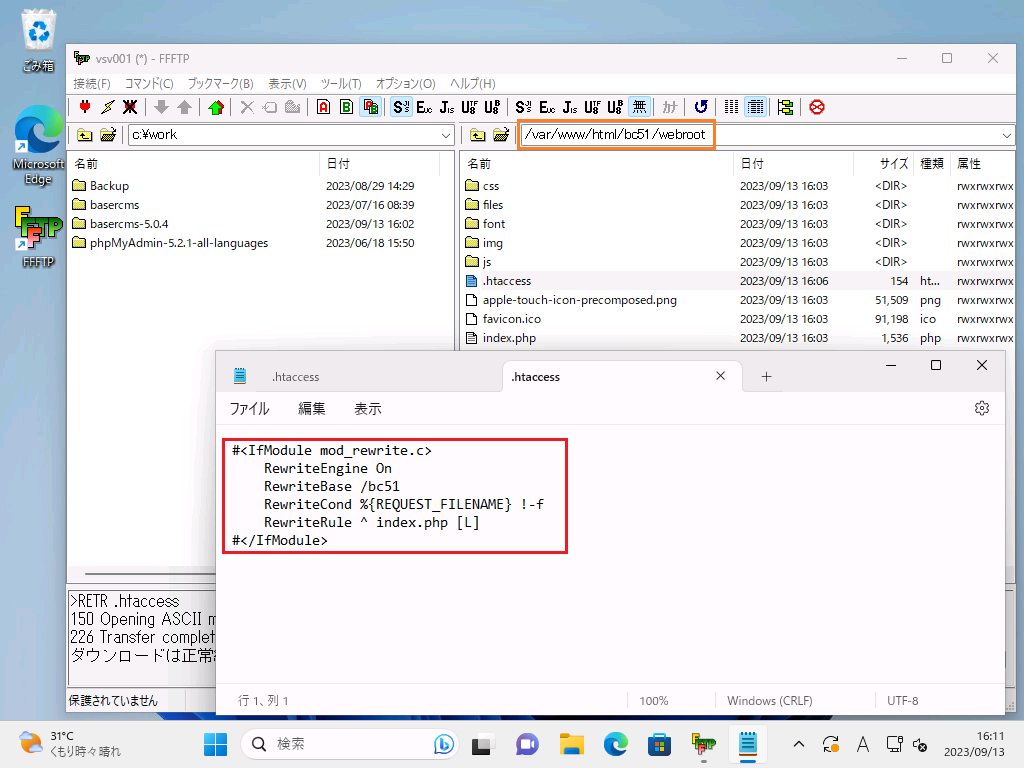Open local folder browse icon beside c:\work

coord(107,135)
